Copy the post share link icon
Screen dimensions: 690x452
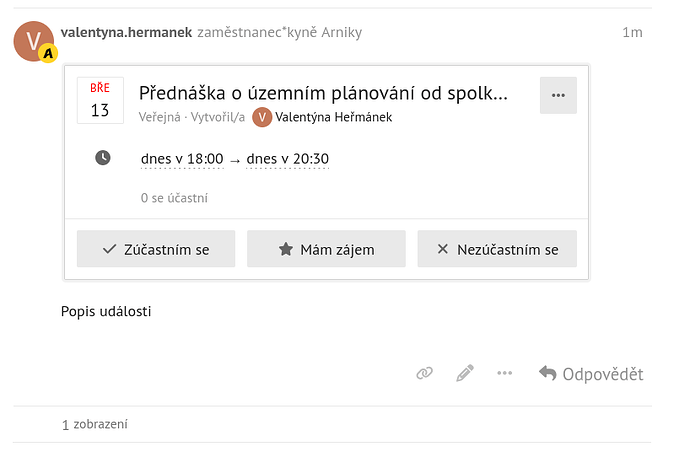(424, 373)
